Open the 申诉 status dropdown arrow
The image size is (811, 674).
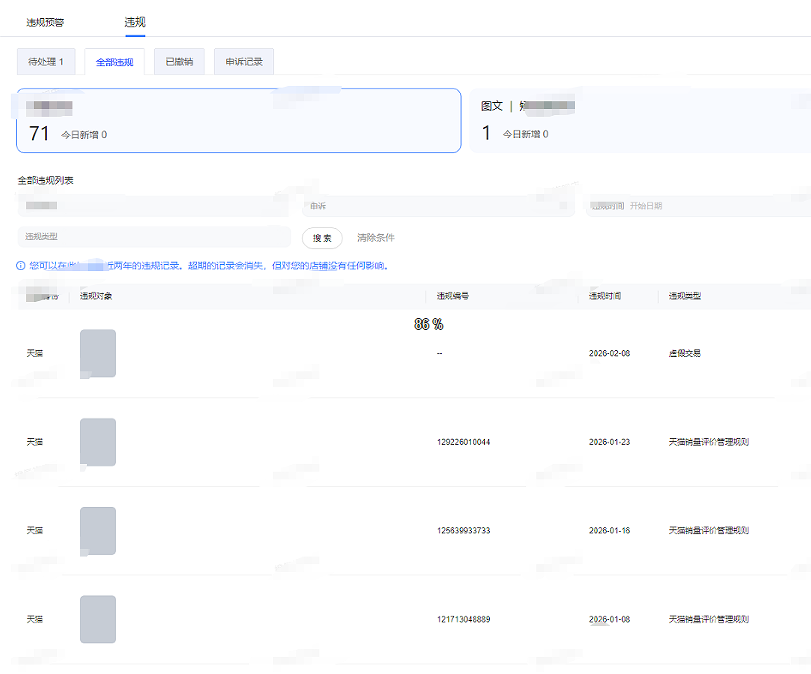pyautogui.click(x=564, y=206)
